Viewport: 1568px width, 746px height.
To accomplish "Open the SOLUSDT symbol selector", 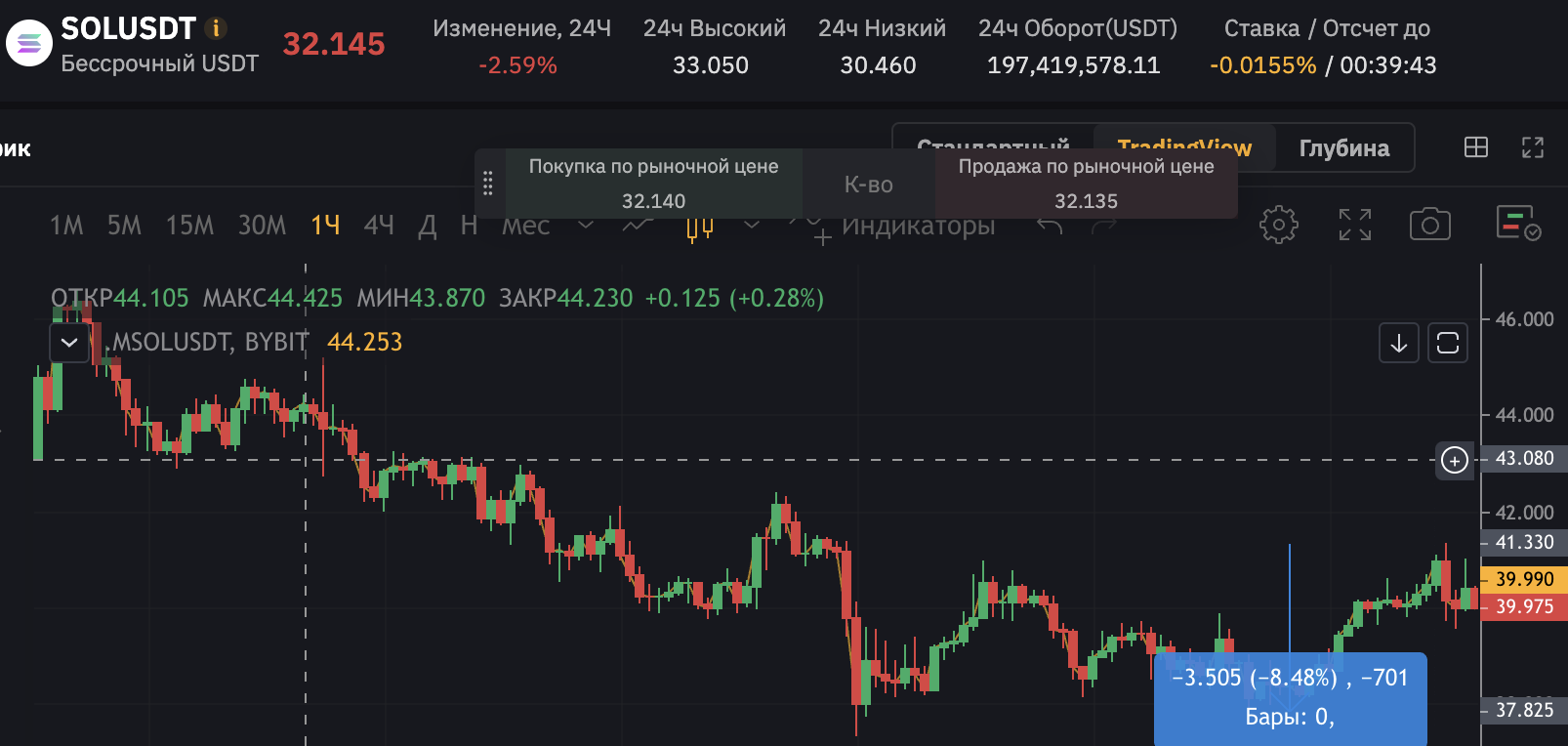I will coord(129,29).
